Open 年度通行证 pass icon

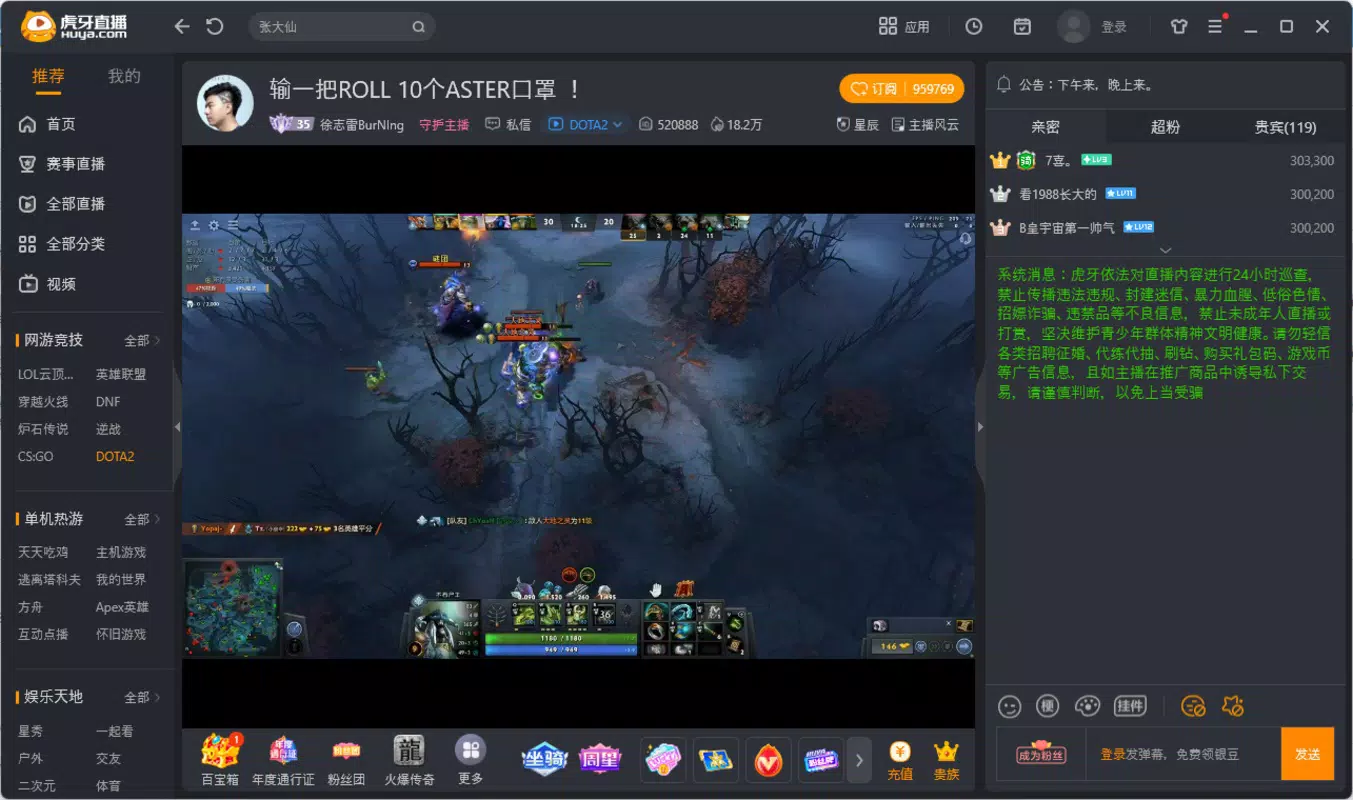point(283,760)
